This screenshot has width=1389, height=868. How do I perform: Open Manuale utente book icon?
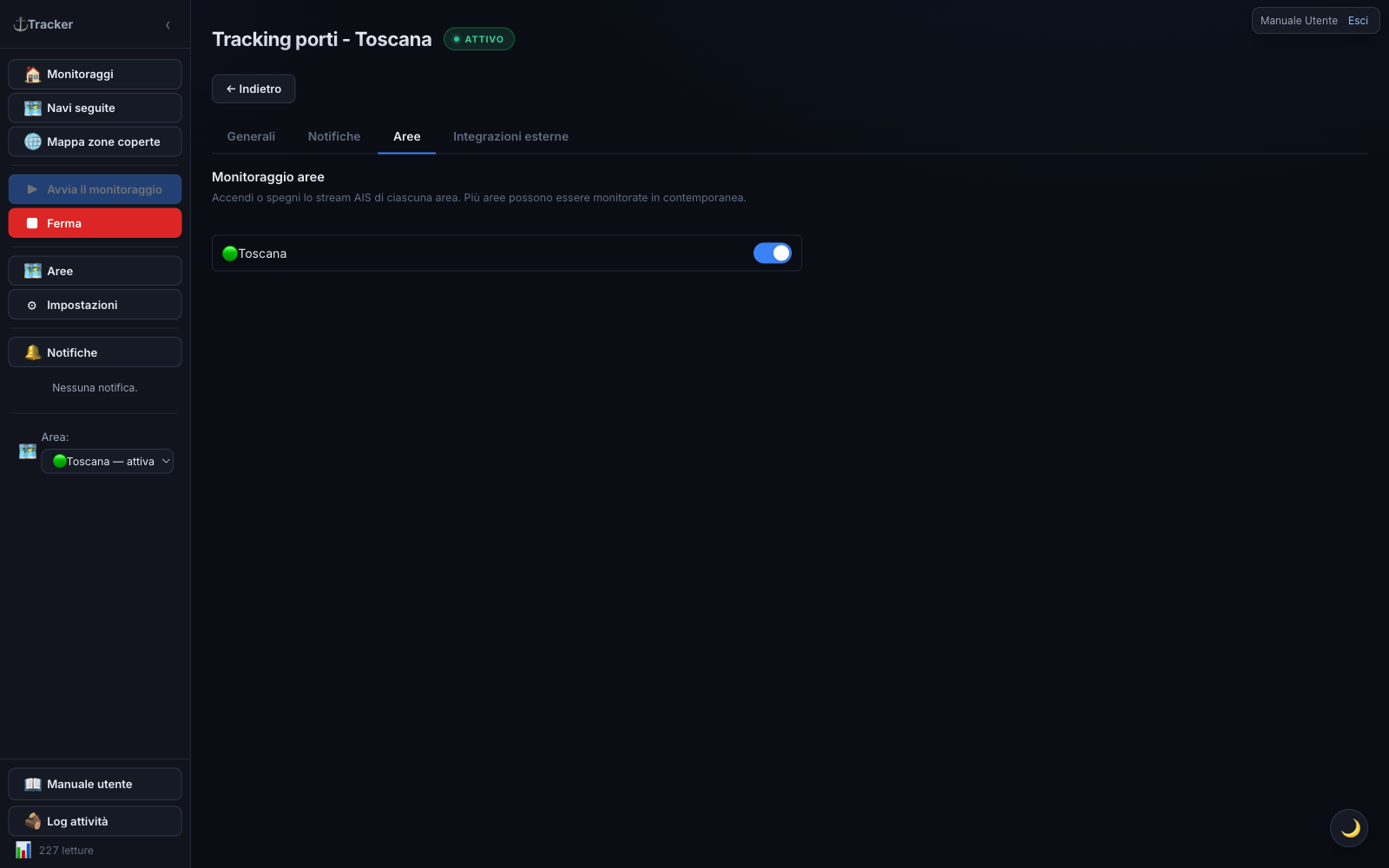pos(33,785)
